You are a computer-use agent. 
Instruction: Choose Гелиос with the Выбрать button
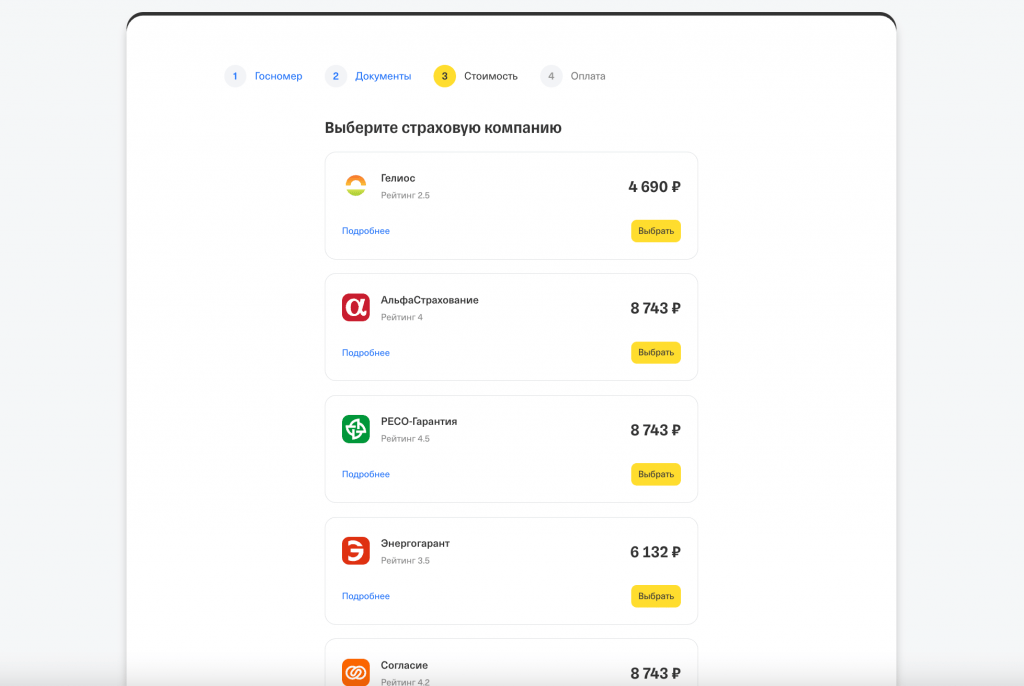click(x=656, y=231)
